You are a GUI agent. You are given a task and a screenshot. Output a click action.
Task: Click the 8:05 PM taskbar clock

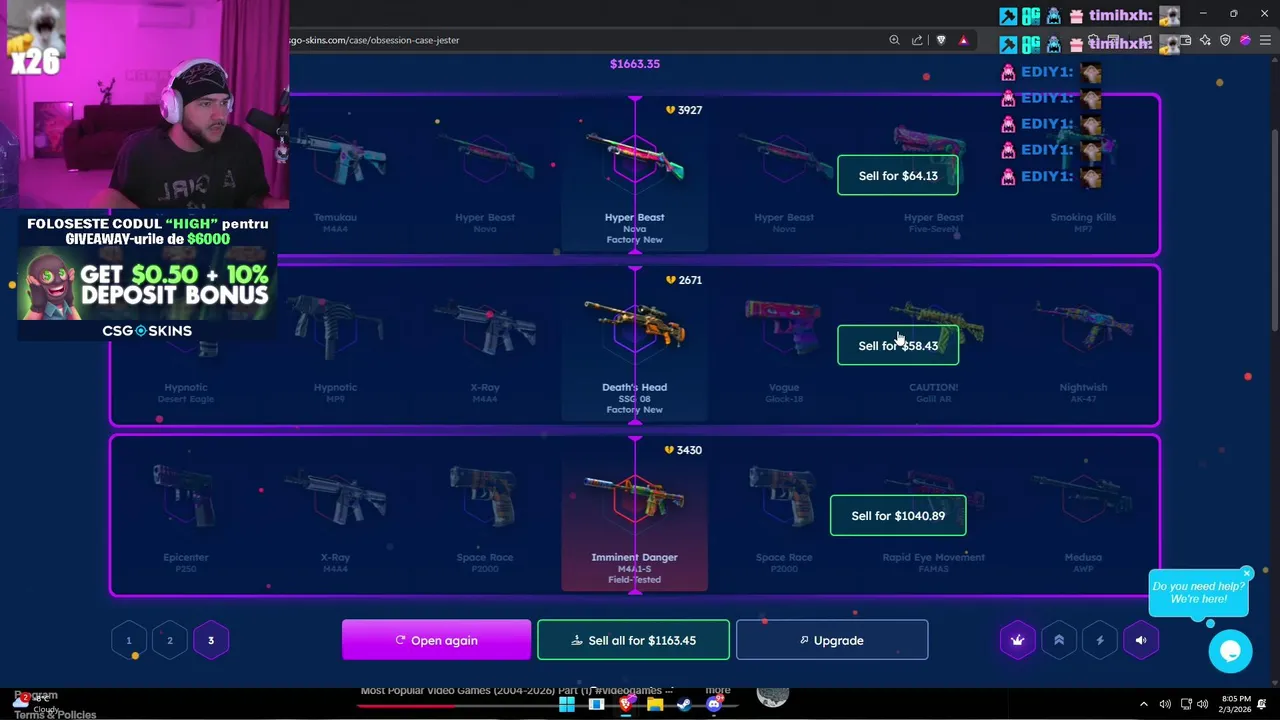(1236, 704)
